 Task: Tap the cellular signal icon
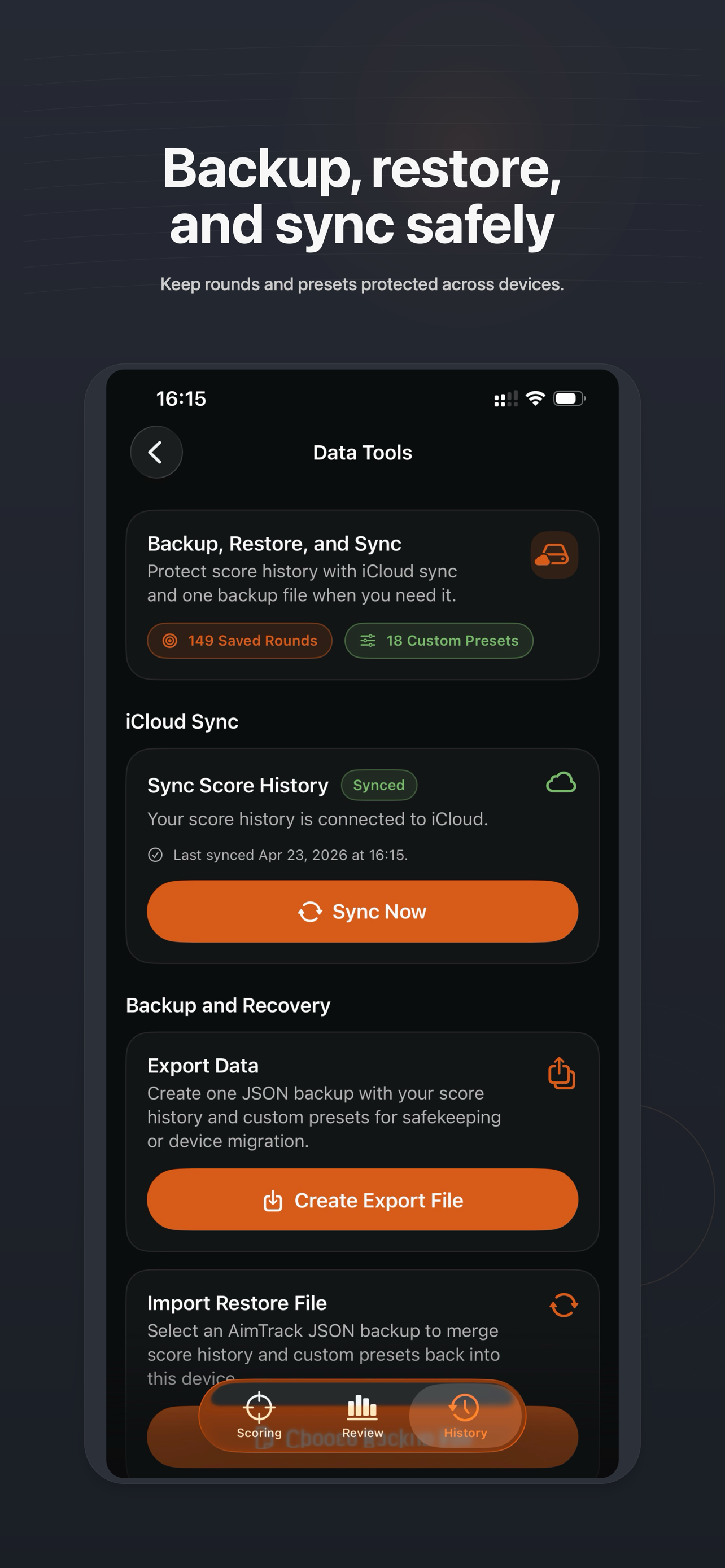[x=505, y=398]
